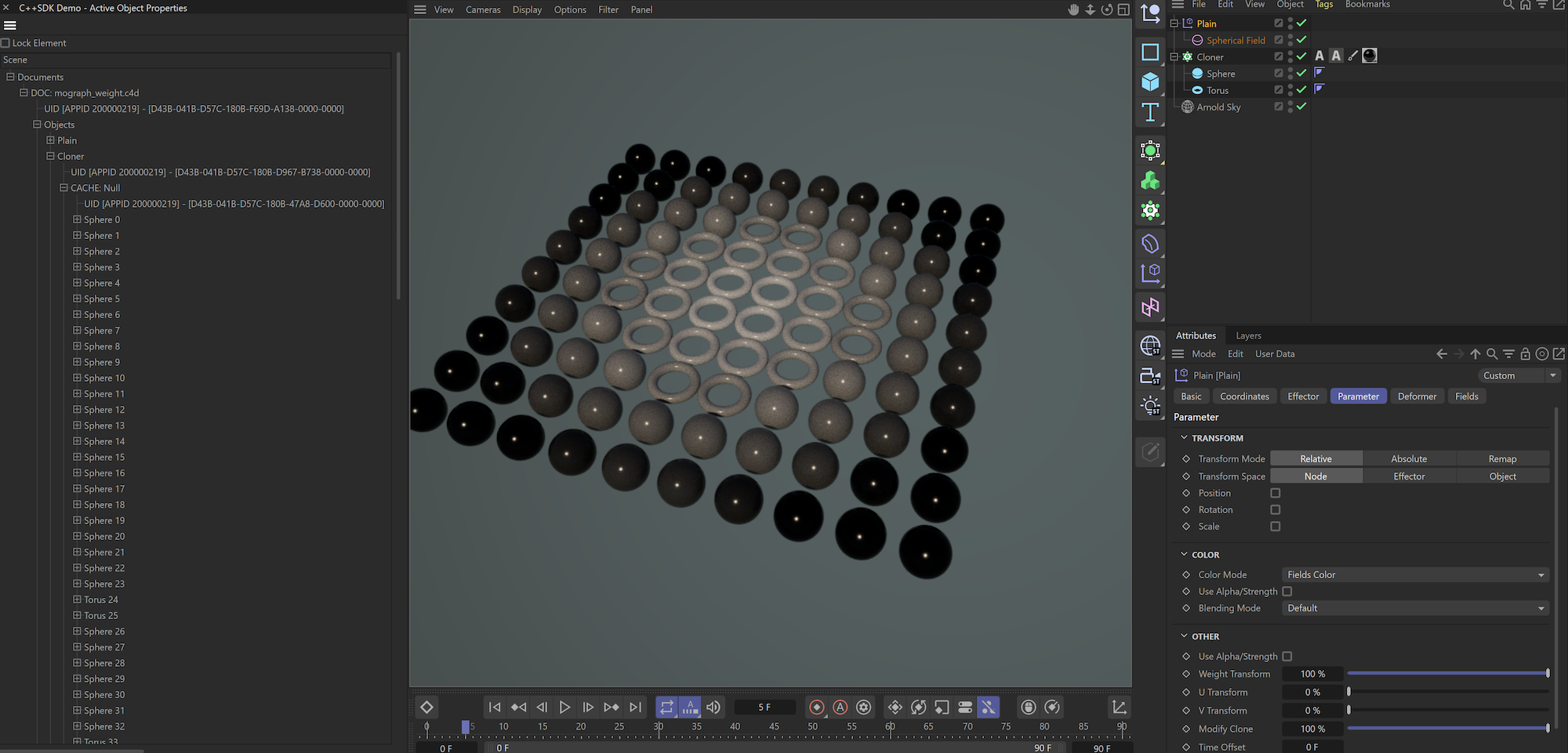Click the home icon in Object Manager
The image size is (1568, 753).
[1525, 5]
